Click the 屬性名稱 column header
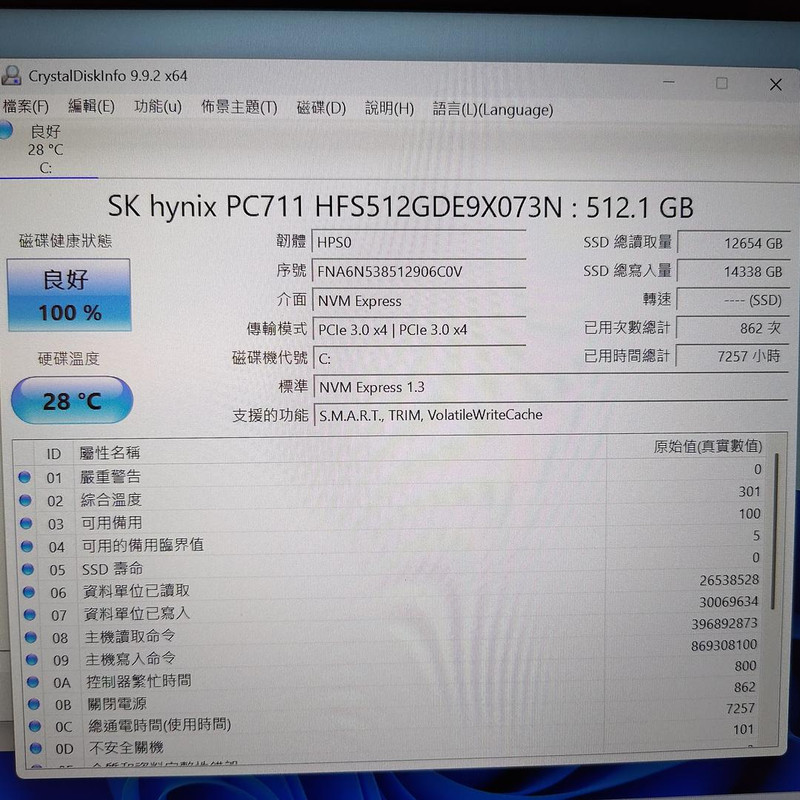The width and height of the screenshot is (800, 800). (x=109, y=453)
